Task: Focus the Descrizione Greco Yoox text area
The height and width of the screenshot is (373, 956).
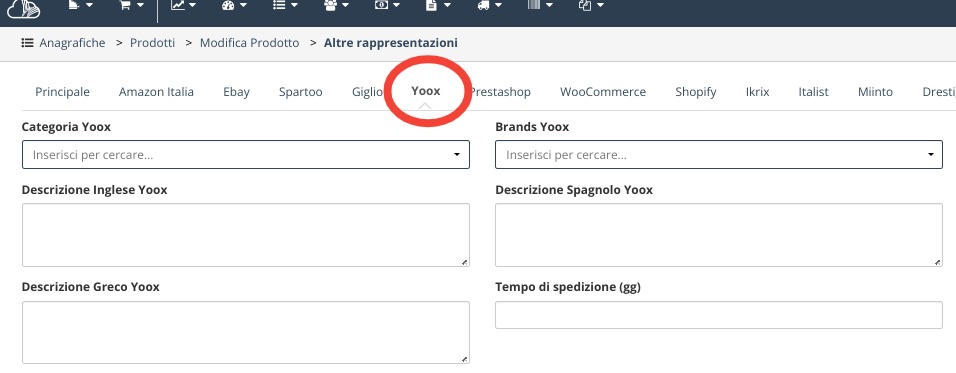Action: 246,332
